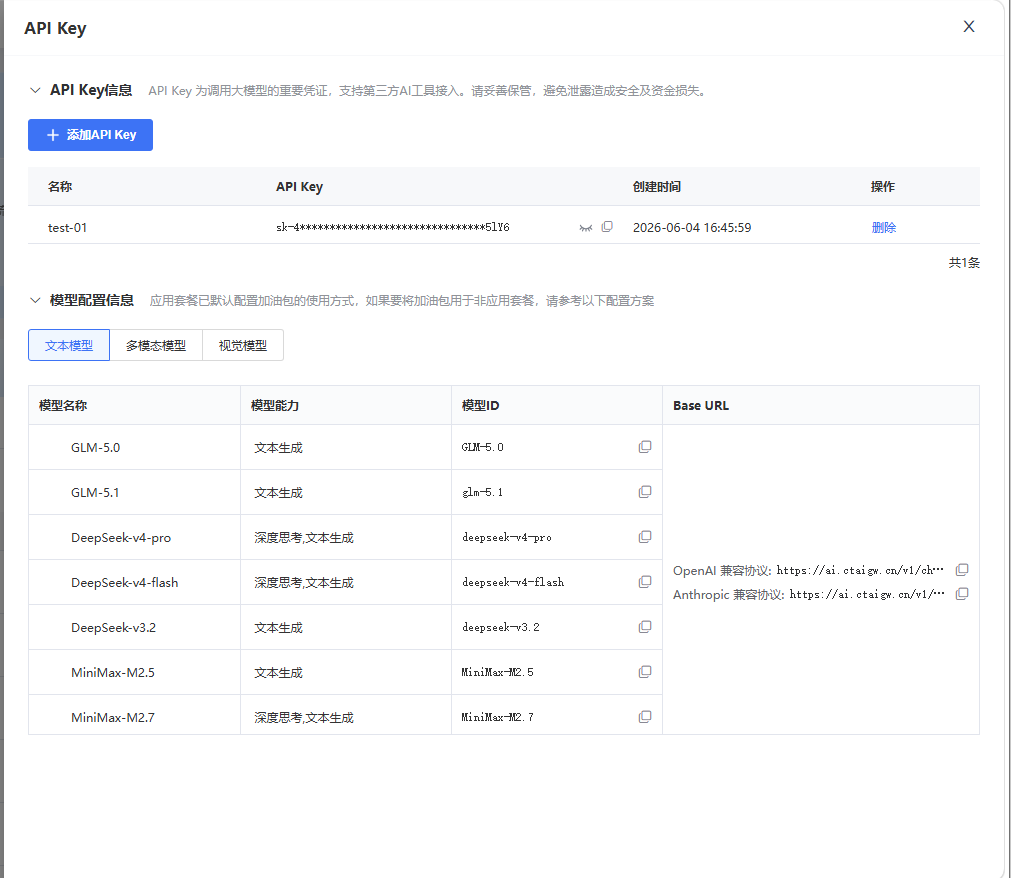Click the Base URL column header
Viewport: 1011px width, 878px height.
(x=701, y=405)
